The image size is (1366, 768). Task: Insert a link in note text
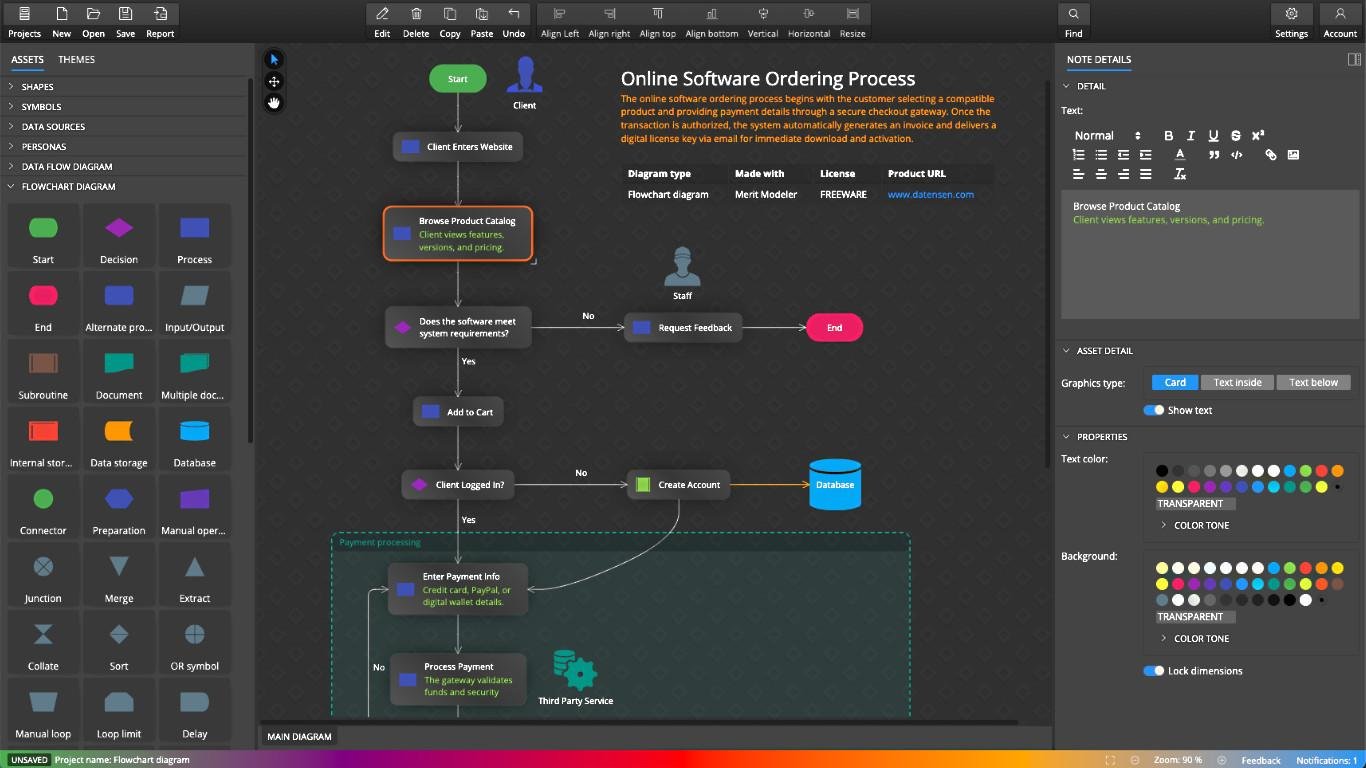(x=1271, y=155)
